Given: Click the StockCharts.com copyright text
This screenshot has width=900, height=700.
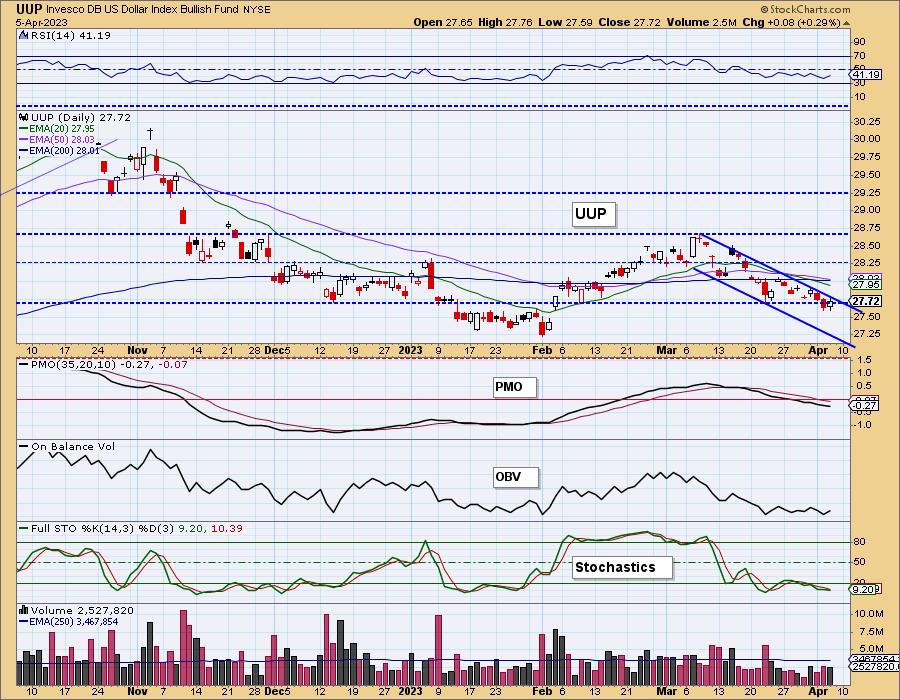Looking at the screenshot, I should (805, 9).
